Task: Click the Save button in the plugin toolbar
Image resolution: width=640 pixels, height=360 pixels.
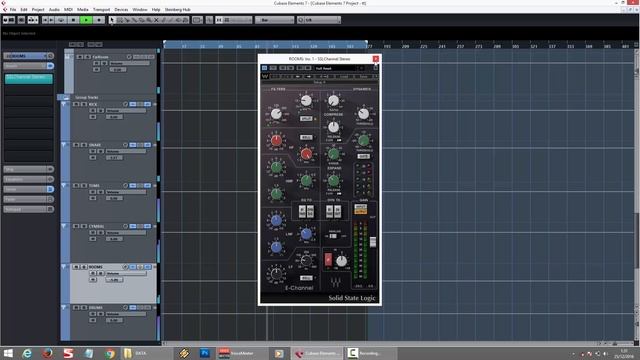Action: [363, 76]
